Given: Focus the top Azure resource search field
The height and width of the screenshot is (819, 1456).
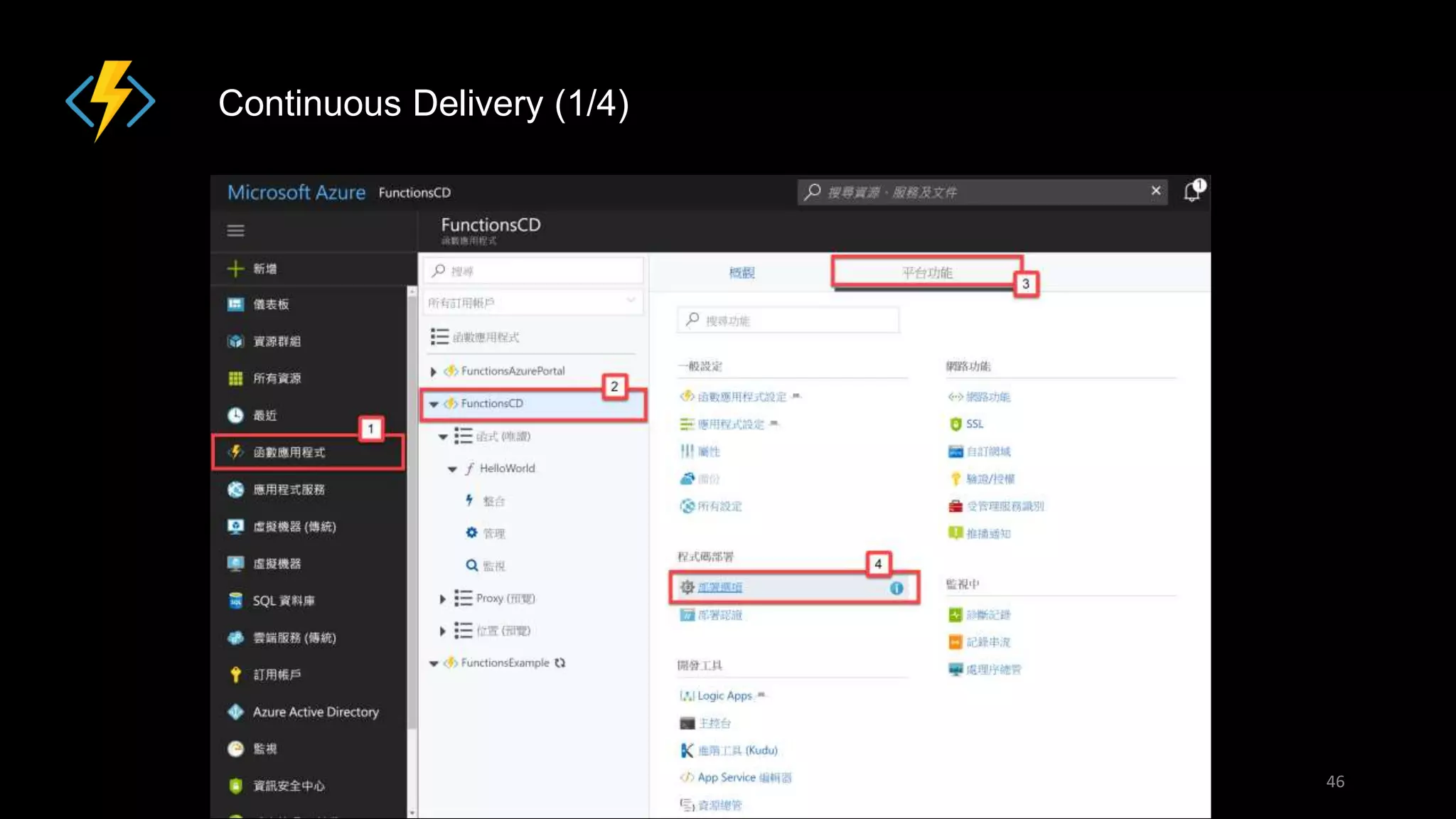Looking at the screenshot, I should point(983,192).
